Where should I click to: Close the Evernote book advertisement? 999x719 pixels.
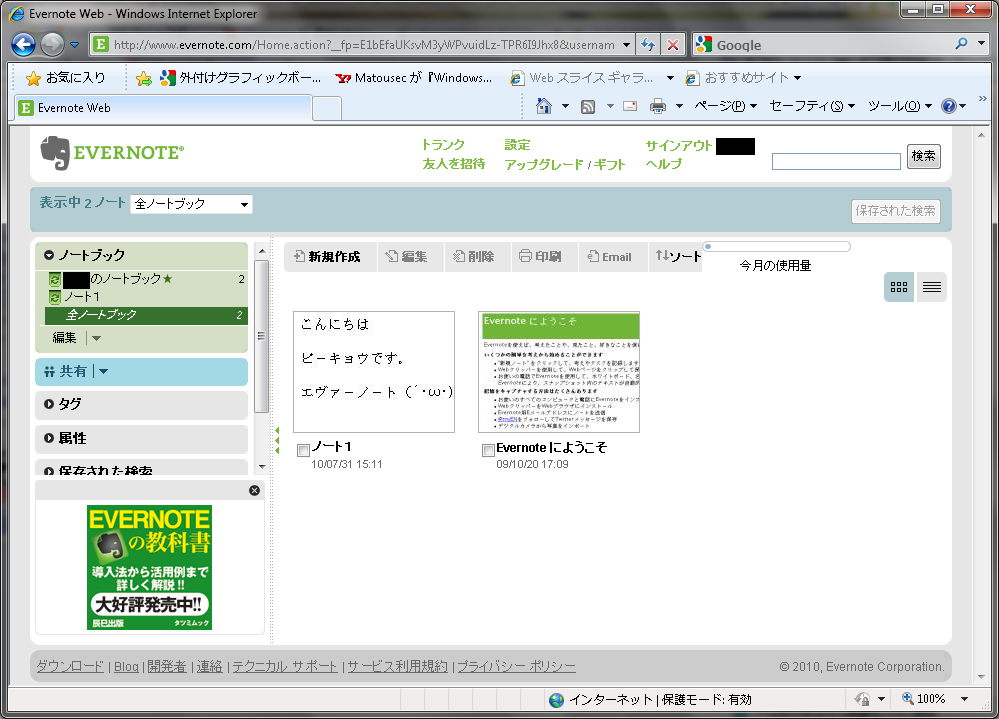pos(254,490)
